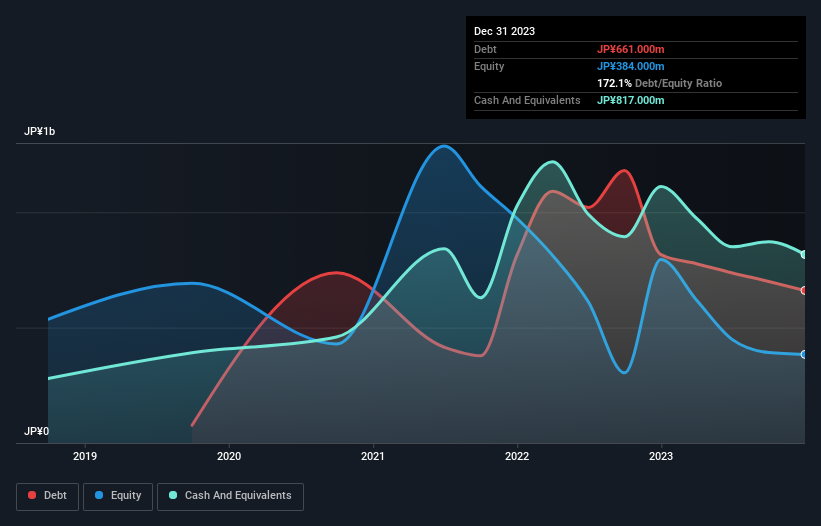
Task: Click the JP¥384.000m equity value
Action: [x=630, y=66]
